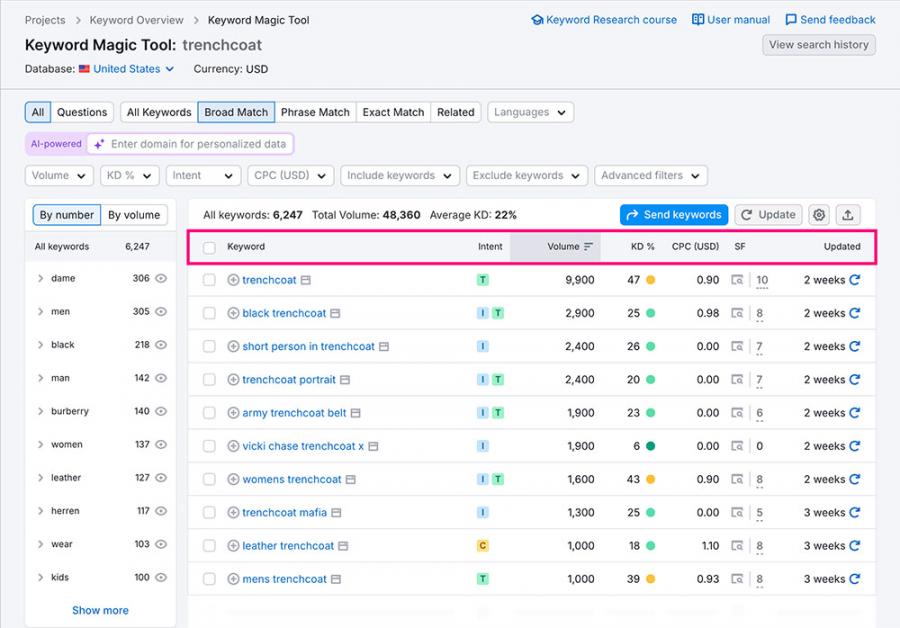The width and height of the screenshot is (900, 628).
Task: Refresh the mens trenchcoat row data
Action: click(855, 579)
